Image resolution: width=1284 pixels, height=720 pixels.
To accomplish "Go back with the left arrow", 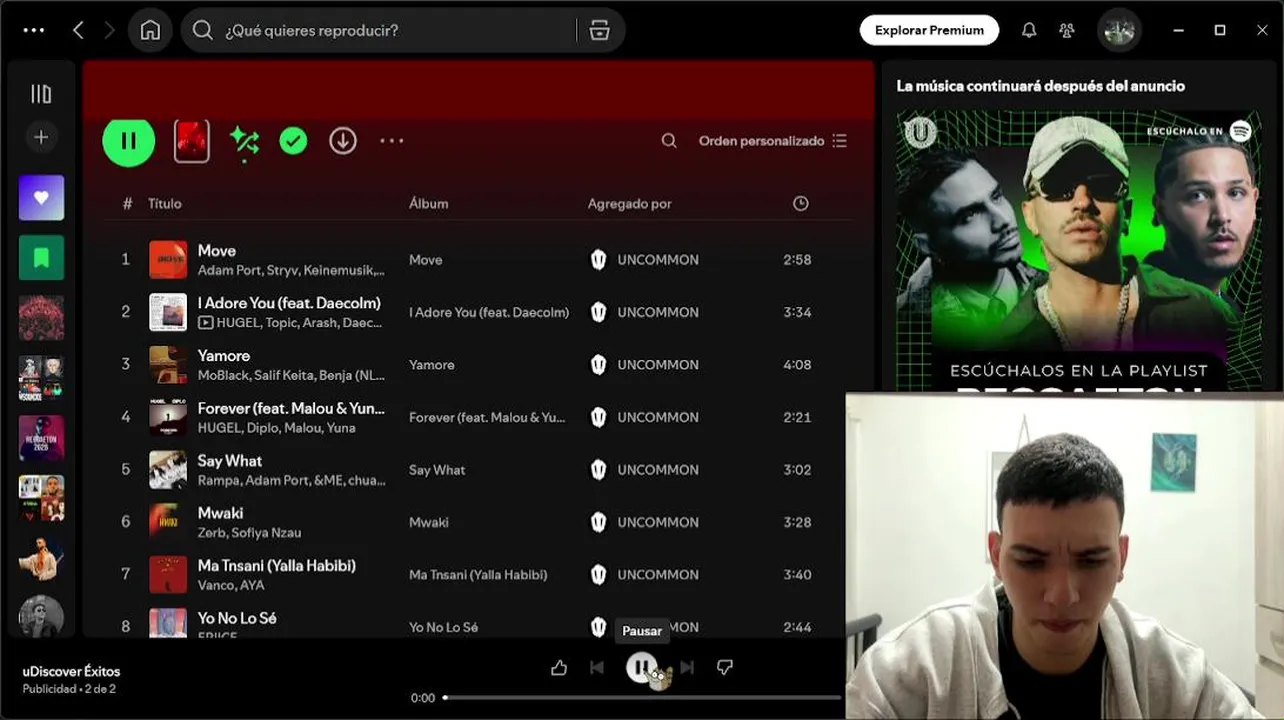I will [78, 30].
